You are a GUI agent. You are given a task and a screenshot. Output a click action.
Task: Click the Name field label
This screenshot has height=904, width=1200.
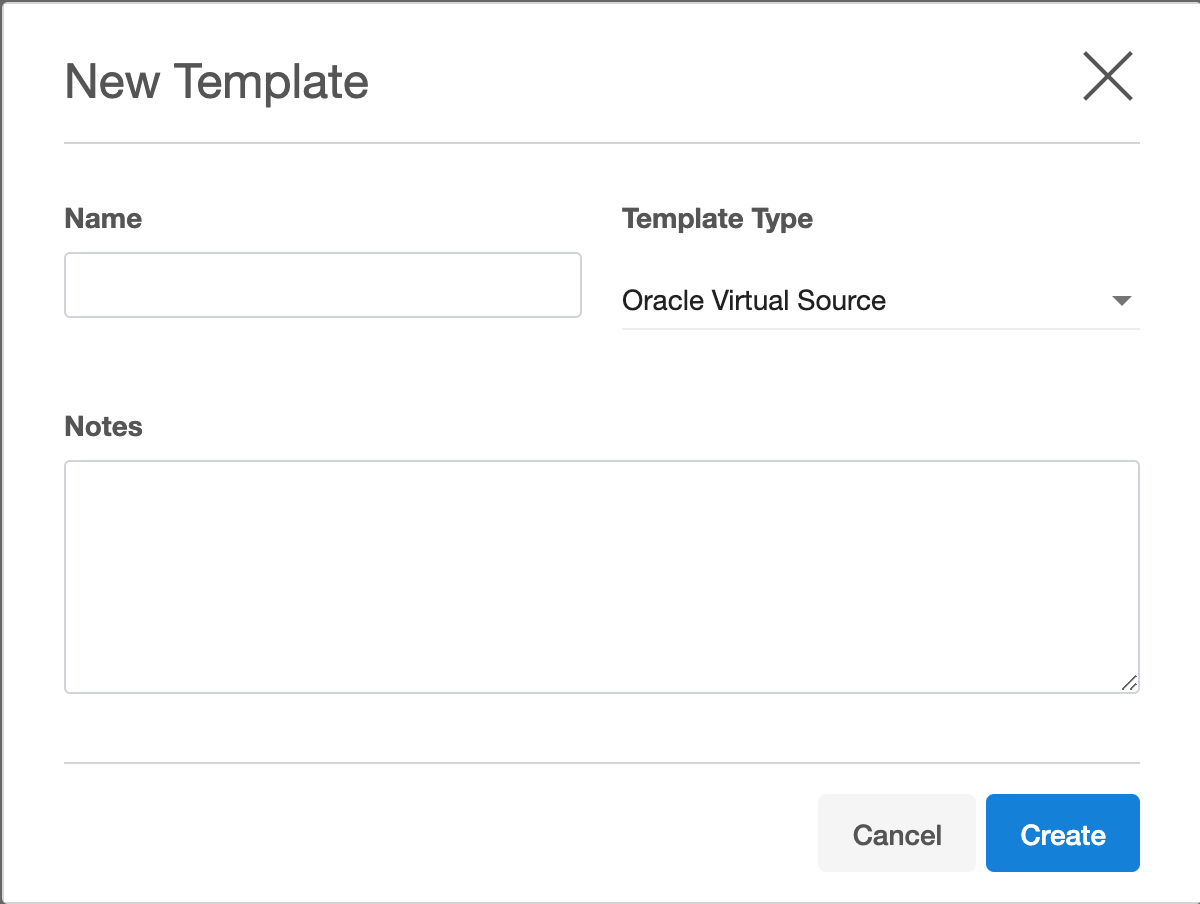click(x=103, y=219)
